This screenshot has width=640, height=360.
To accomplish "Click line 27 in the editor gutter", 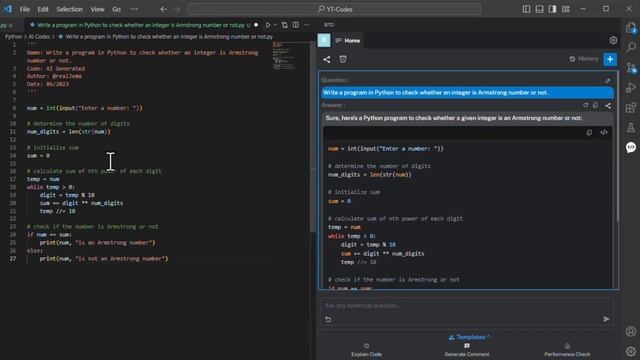I will (13, 258).
